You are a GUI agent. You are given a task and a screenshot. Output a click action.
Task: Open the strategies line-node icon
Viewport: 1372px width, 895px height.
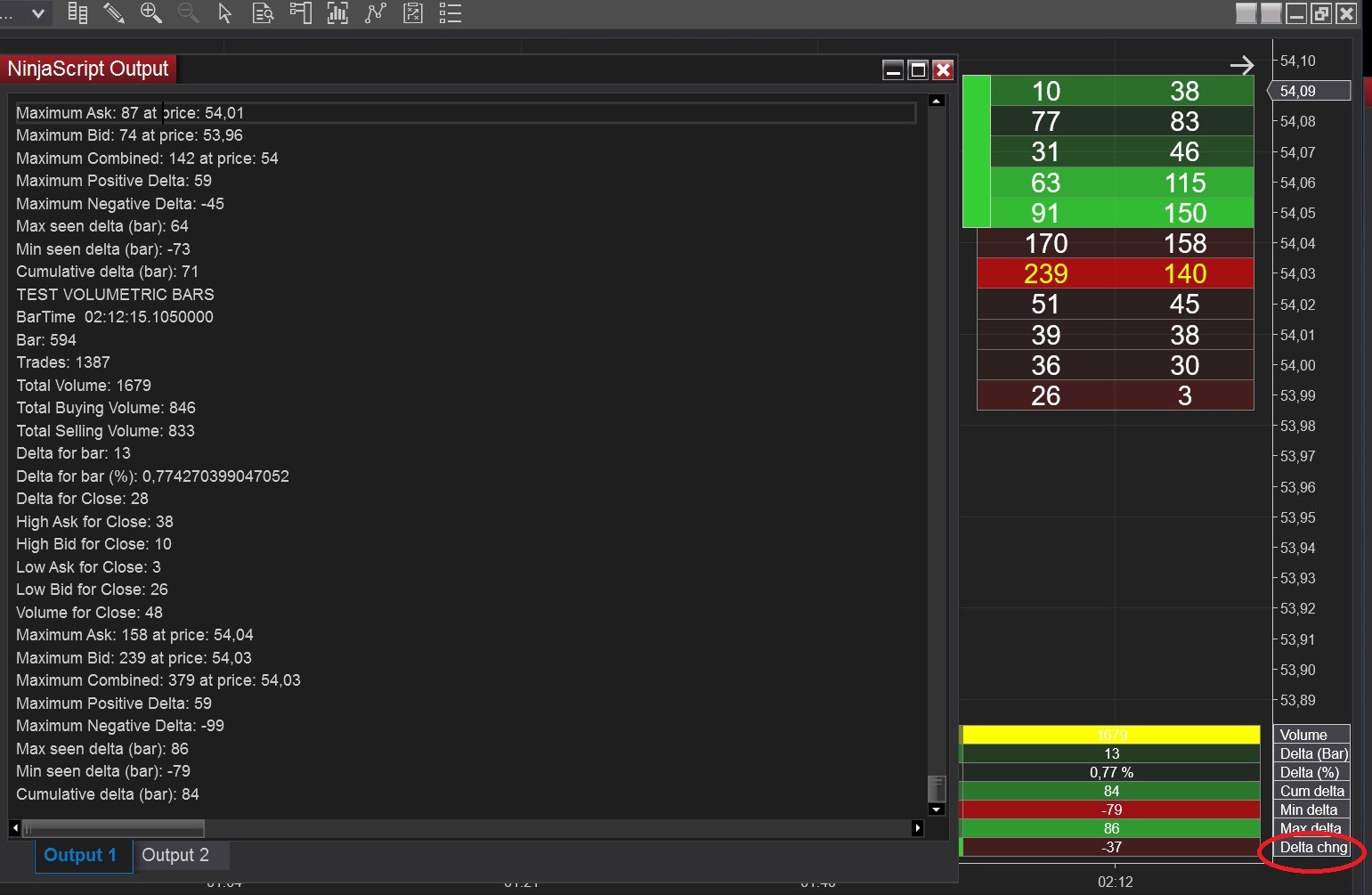[x=376, y=13]
